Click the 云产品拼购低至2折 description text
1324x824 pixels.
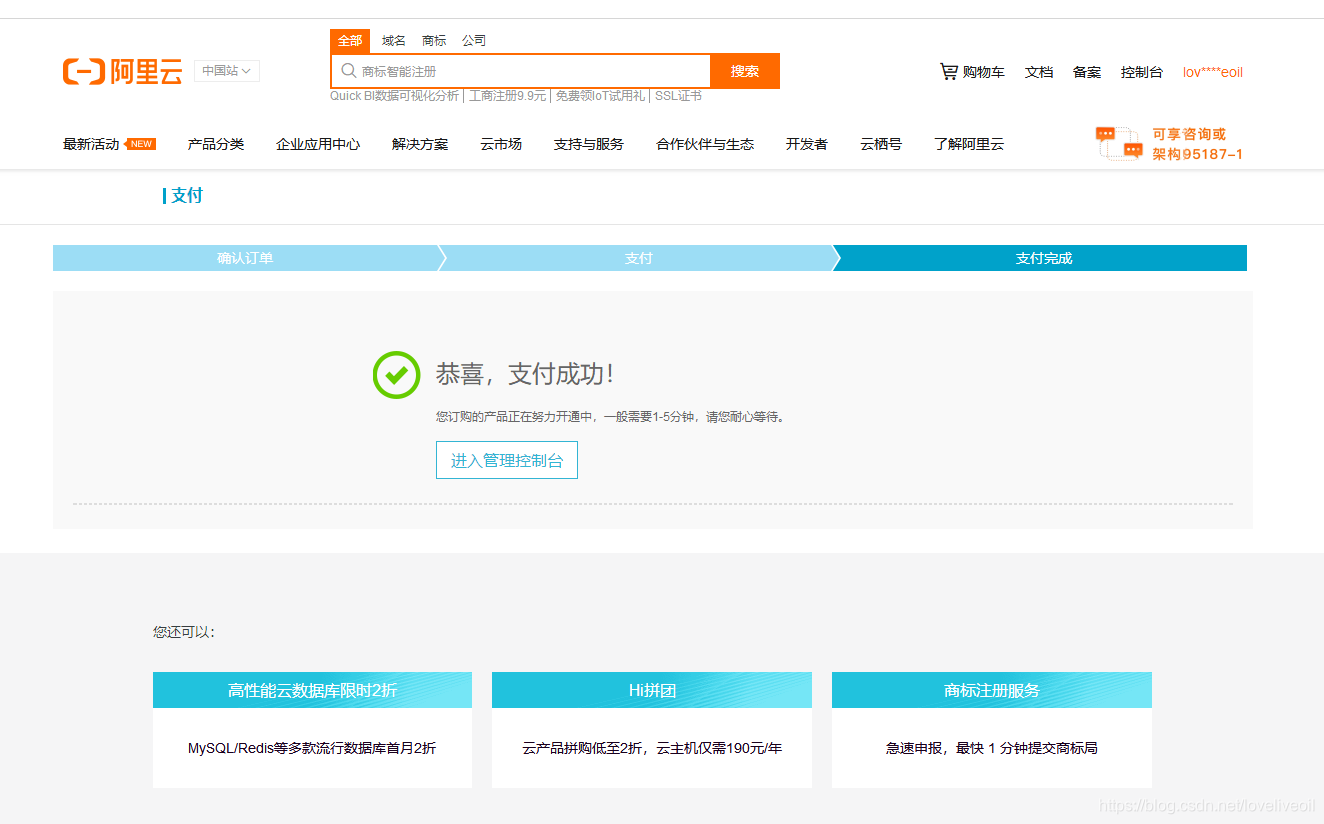tap(652, 748)
